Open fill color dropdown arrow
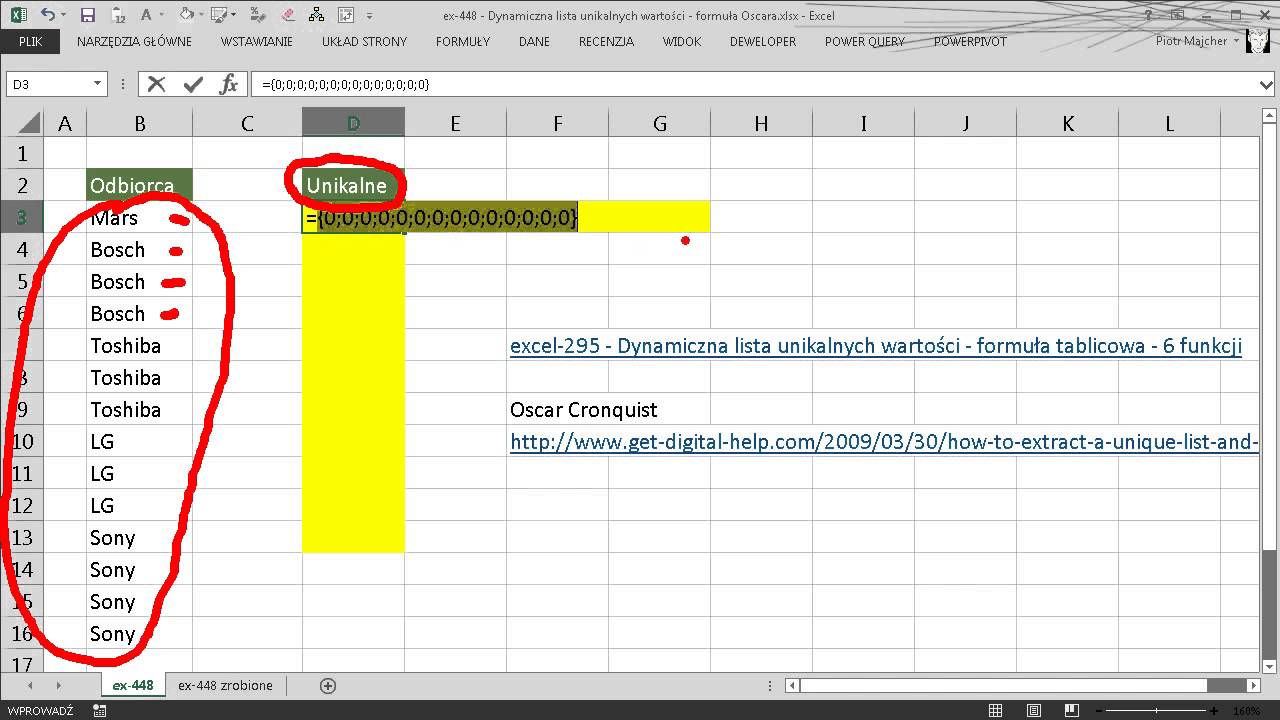Viewport: 1280px width, 720px height. [202, 16]
